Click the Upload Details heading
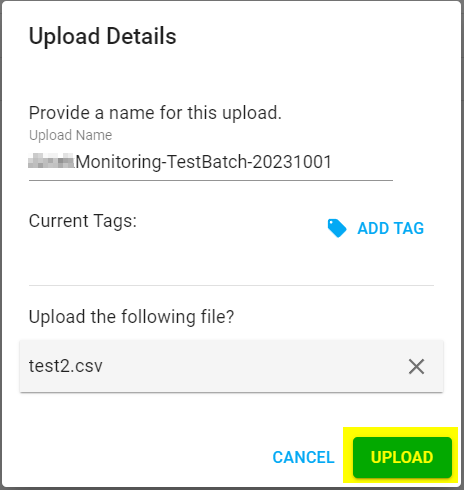The image size is (464, 490). pyautogui.click(x=103, y=36)
